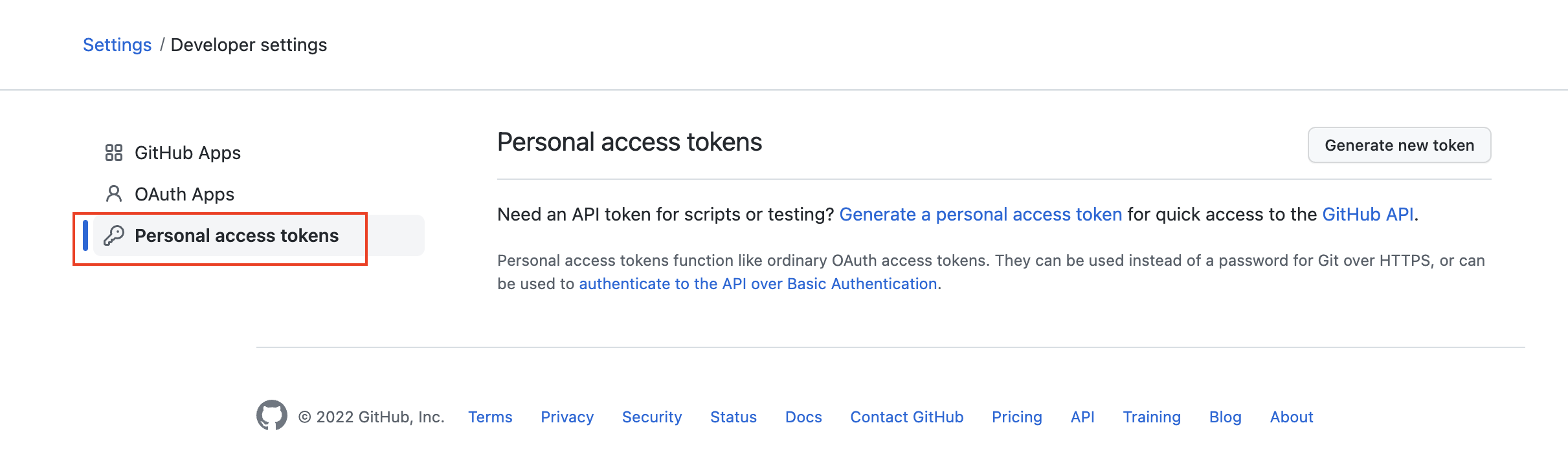
Task: Click the key icon for Personal access tokens
Action: tap(114, 235)
